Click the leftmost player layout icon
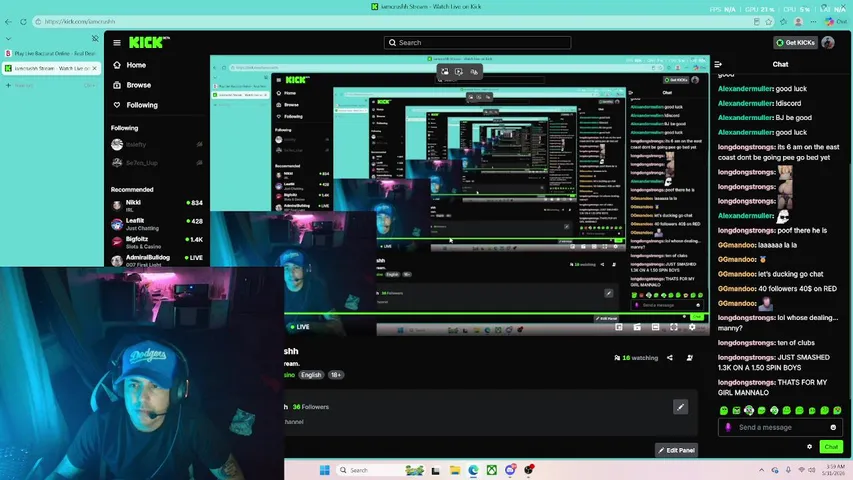This screenshot has height=480, width=853. (619, 327)
